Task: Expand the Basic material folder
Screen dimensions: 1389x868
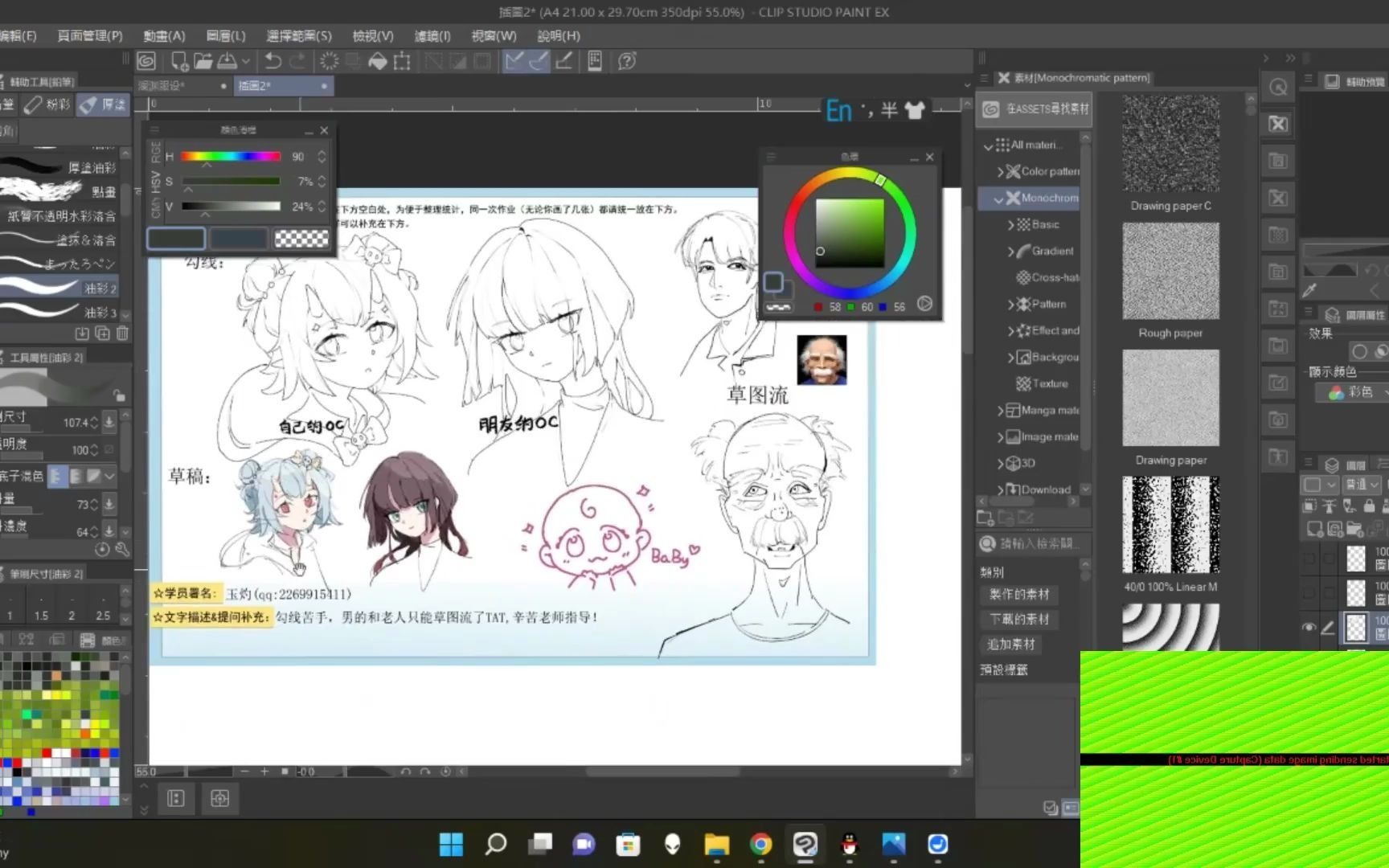Action: (x=1011, y=225)
